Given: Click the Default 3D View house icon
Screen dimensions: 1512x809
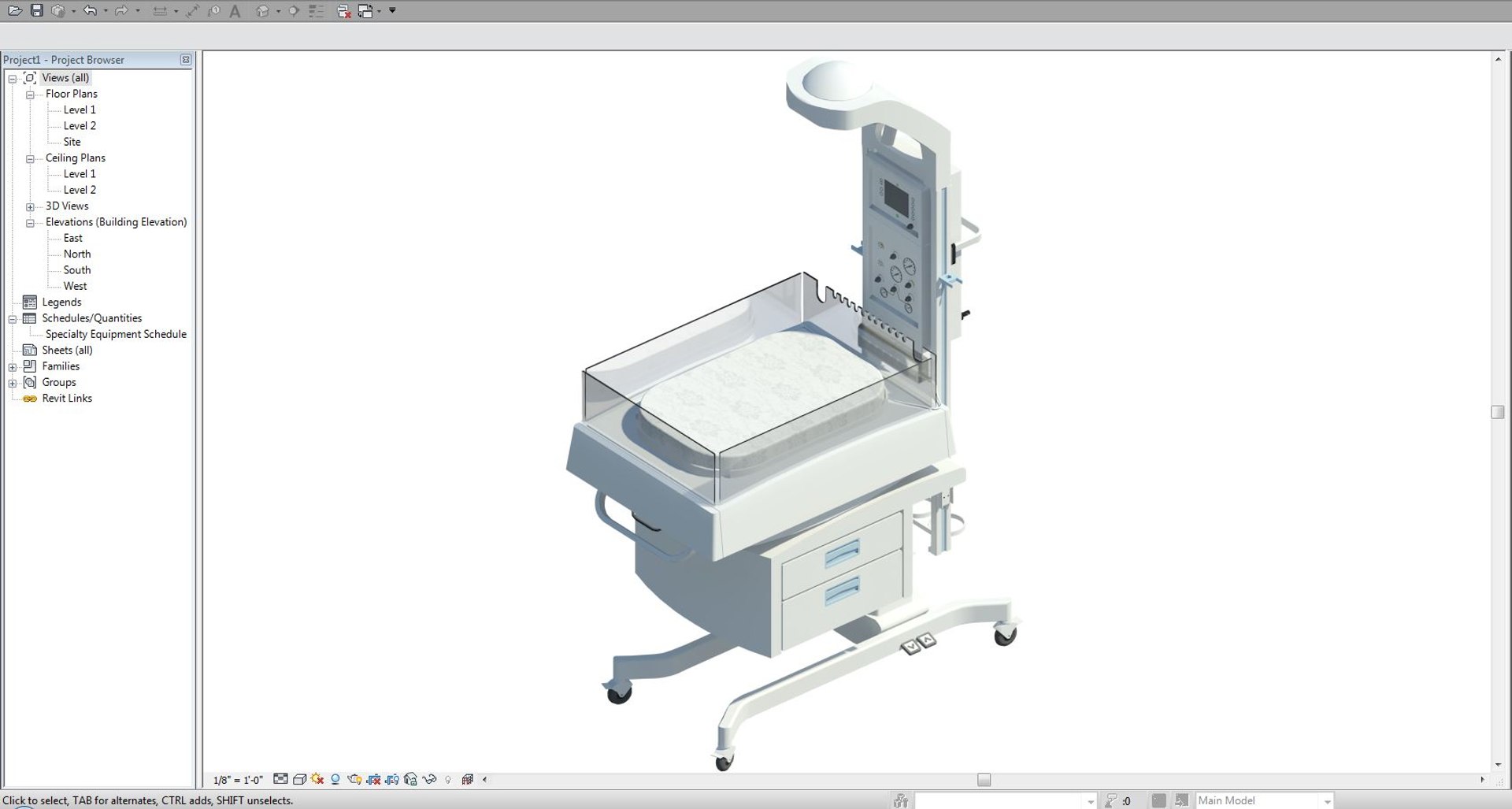Looking at the screenshot, I should (x=263, y=10).
